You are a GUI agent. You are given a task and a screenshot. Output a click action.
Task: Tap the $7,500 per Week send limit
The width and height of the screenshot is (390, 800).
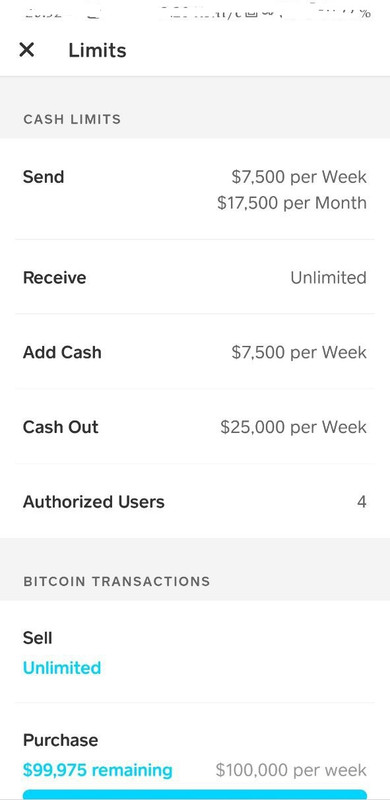click(299, 177)
